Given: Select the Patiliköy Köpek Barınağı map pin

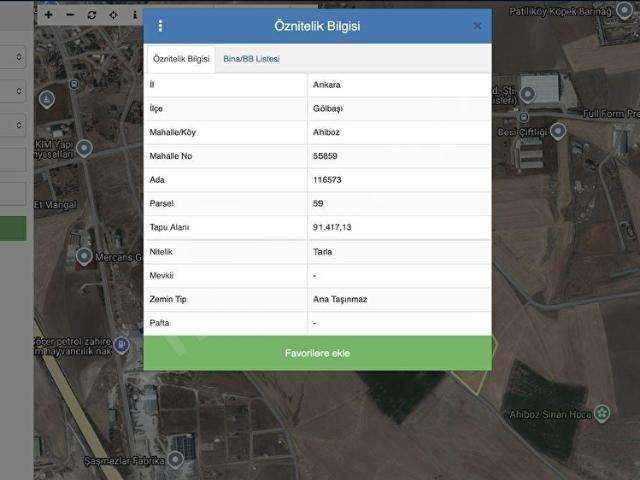Looking at the screenshot, I should (624, 10).
